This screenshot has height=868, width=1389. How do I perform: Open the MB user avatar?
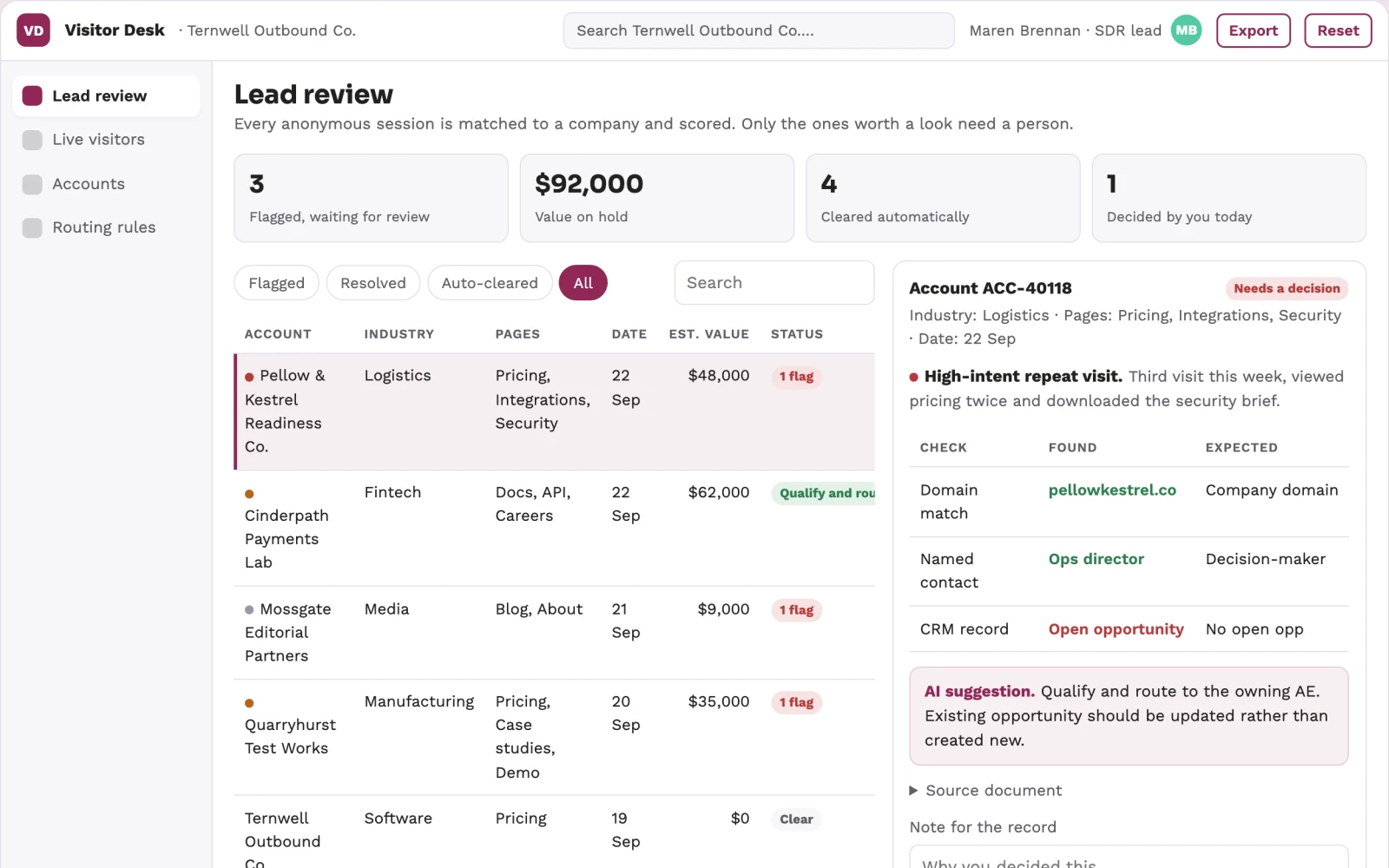(x=1186, y=30)
